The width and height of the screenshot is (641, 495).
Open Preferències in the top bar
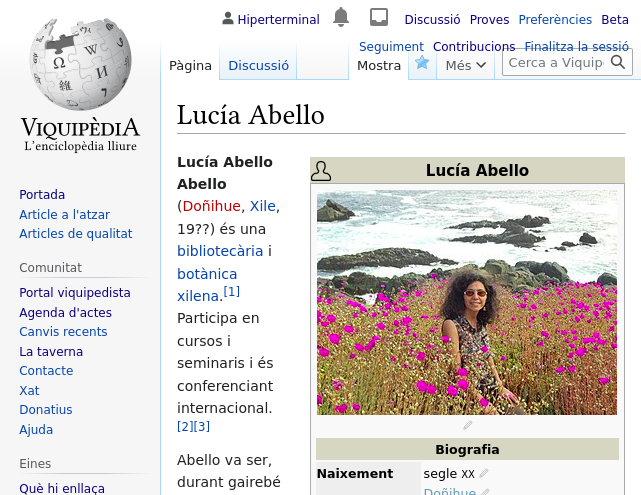pos(555,19)
